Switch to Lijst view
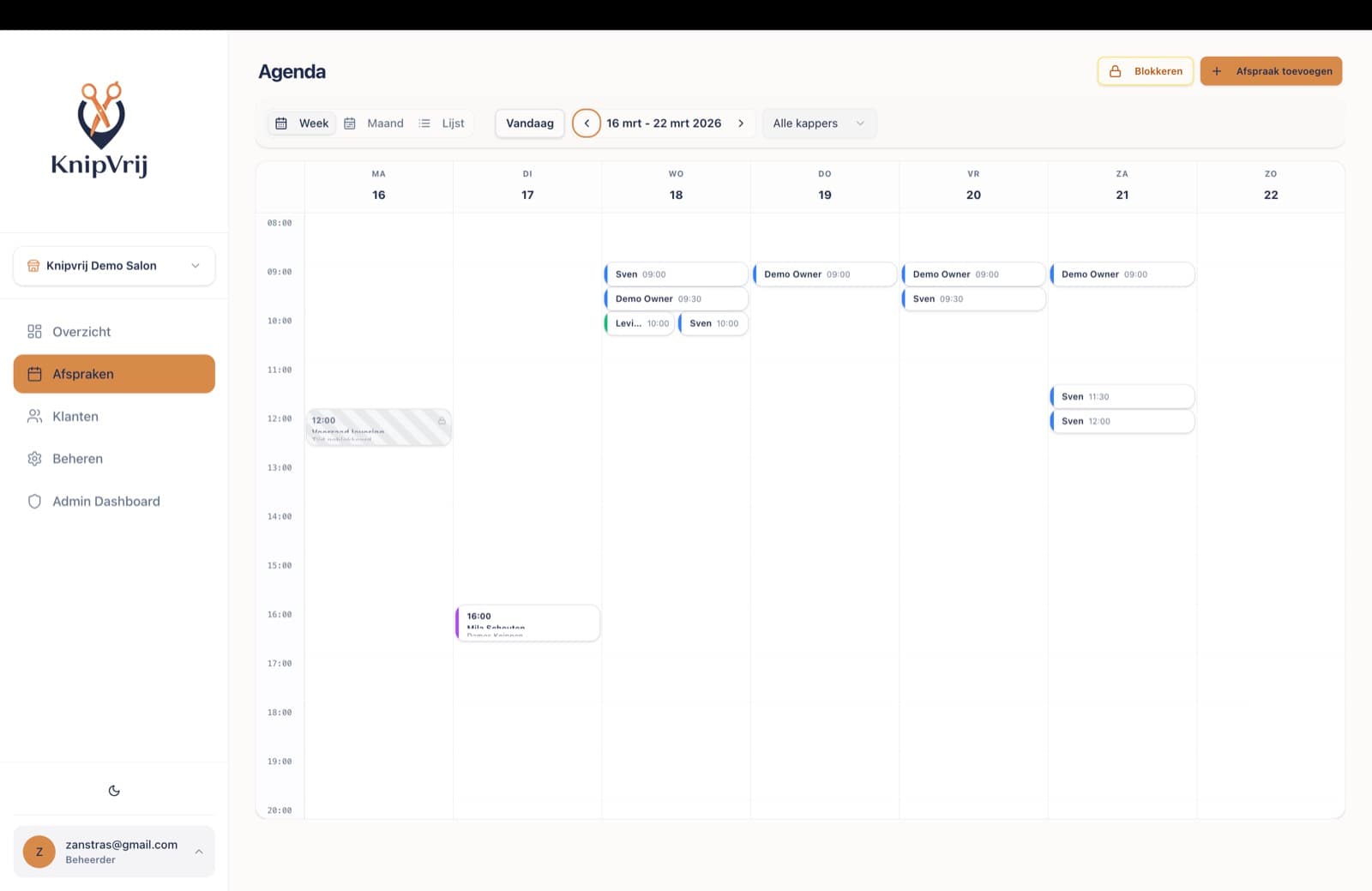Screen dimensions: 1372x891 [x=442, y=123]
